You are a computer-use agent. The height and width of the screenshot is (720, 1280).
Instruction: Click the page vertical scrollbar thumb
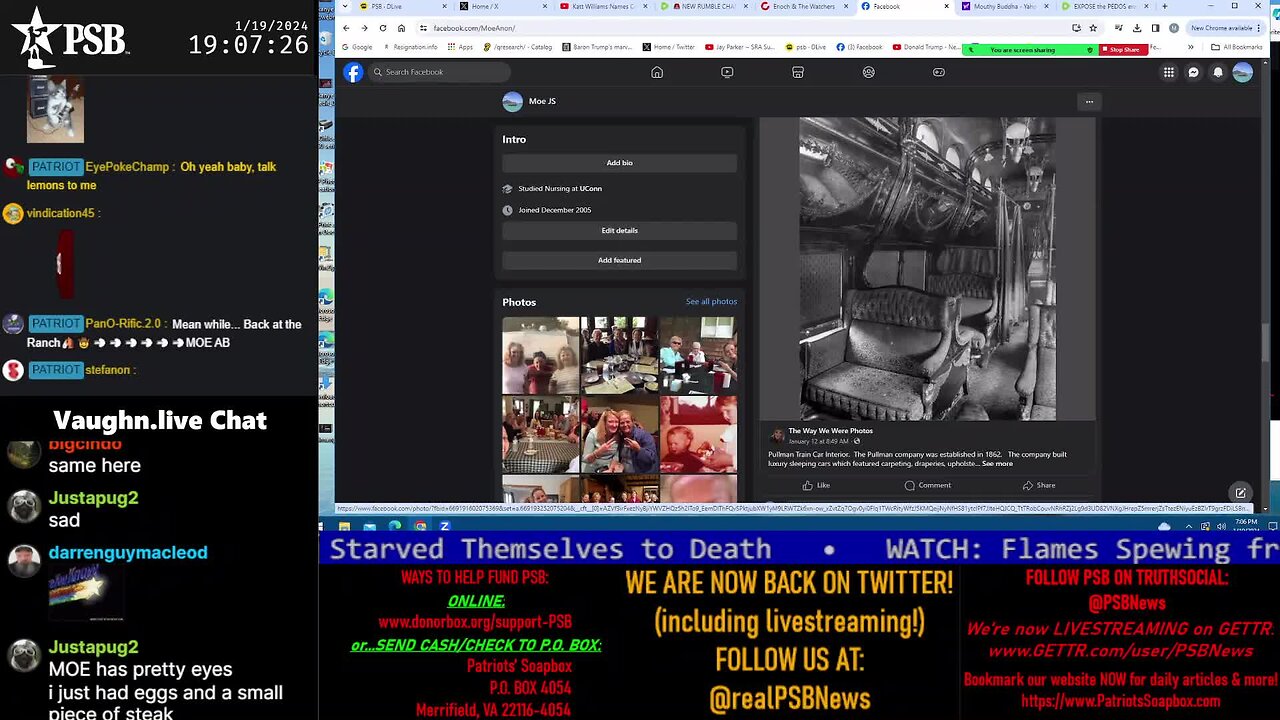pyautogui.click(x=1264, y=341)
